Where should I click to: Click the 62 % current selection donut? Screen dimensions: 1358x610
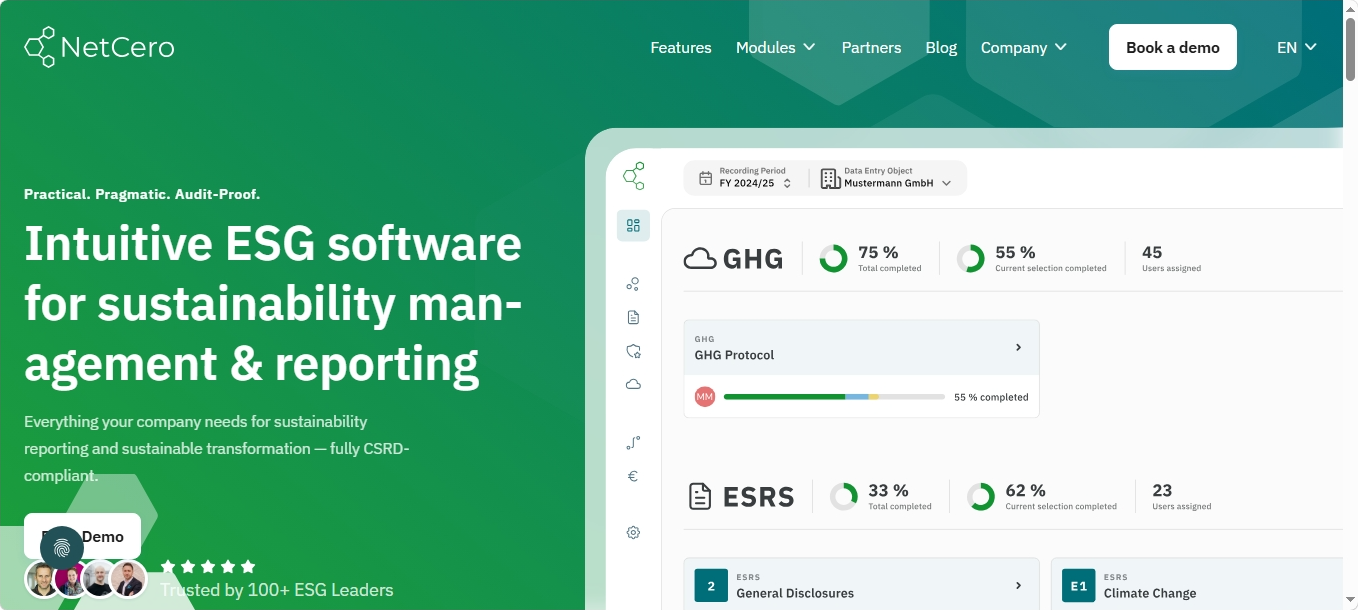tap(981, 497)
